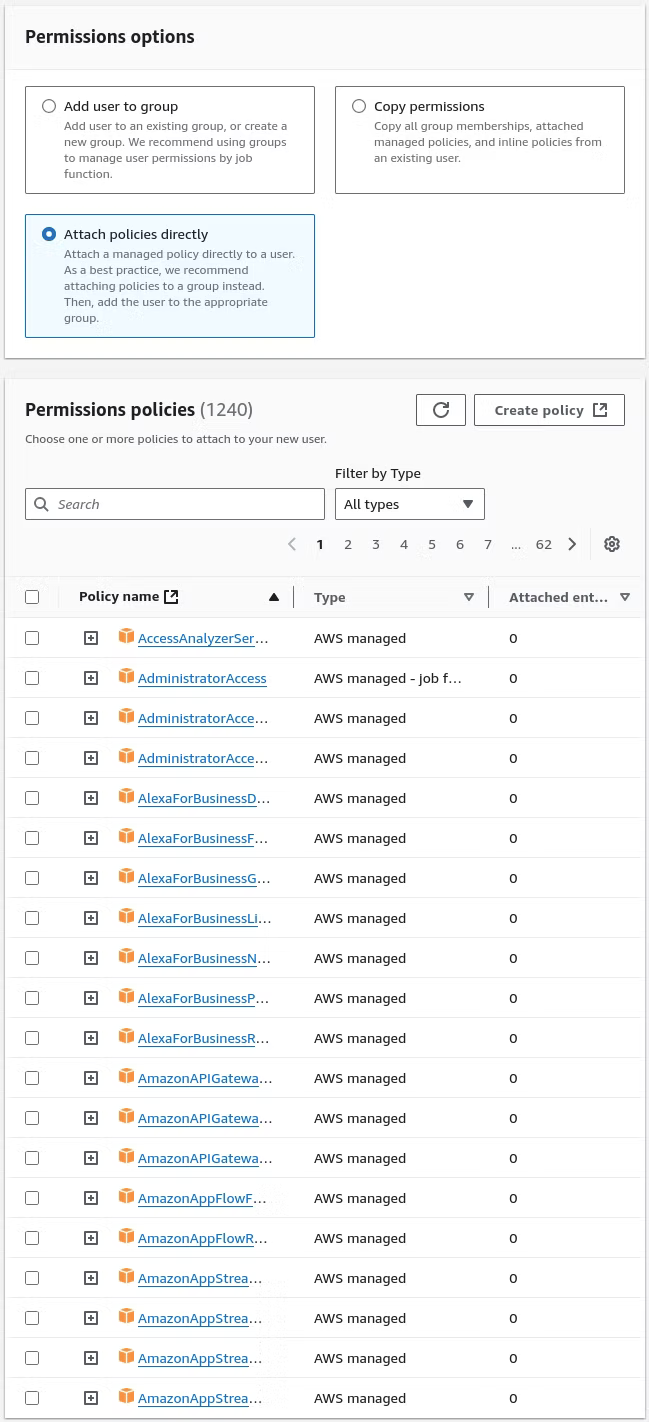Viewport: 649px width, 1422px height.
Task: Expand AlexaForBusinessF... policy details
Action: pyautogui.click(x=91, y=838)
